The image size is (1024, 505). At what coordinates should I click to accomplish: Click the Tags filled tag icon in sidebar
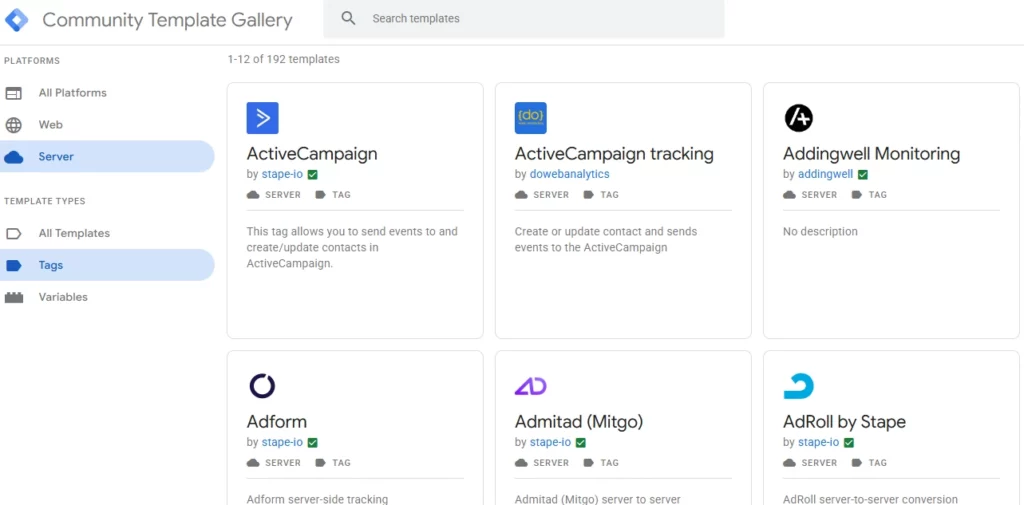[x=14, y=265]
